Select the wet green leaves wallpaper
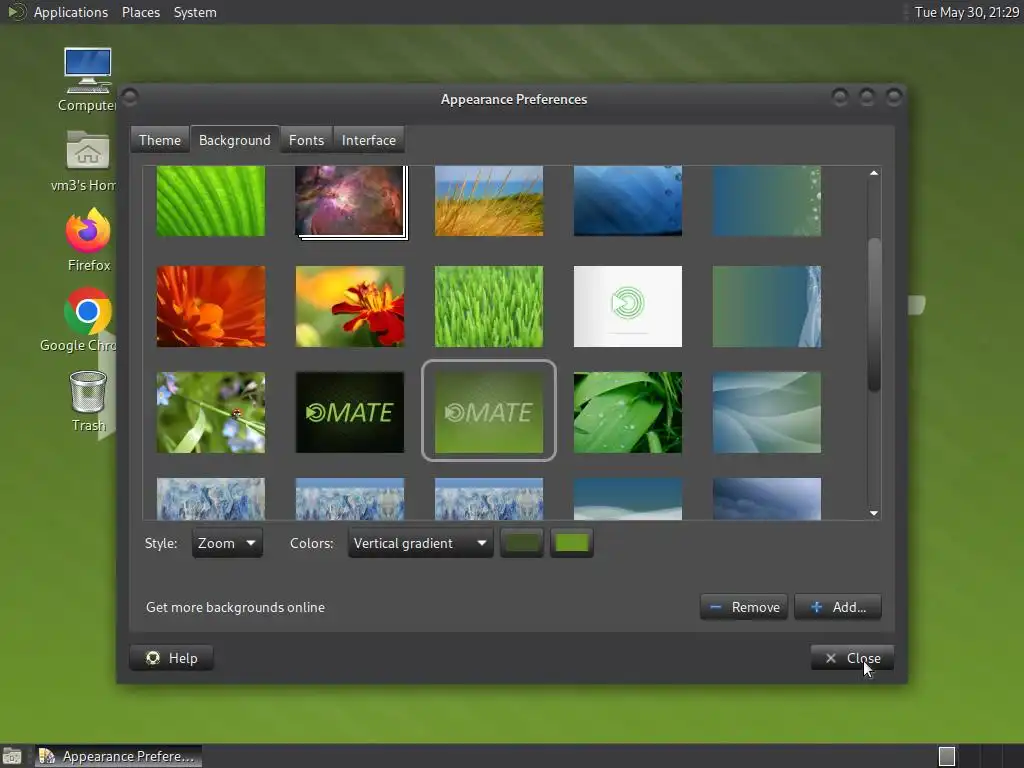 (628, 412)
